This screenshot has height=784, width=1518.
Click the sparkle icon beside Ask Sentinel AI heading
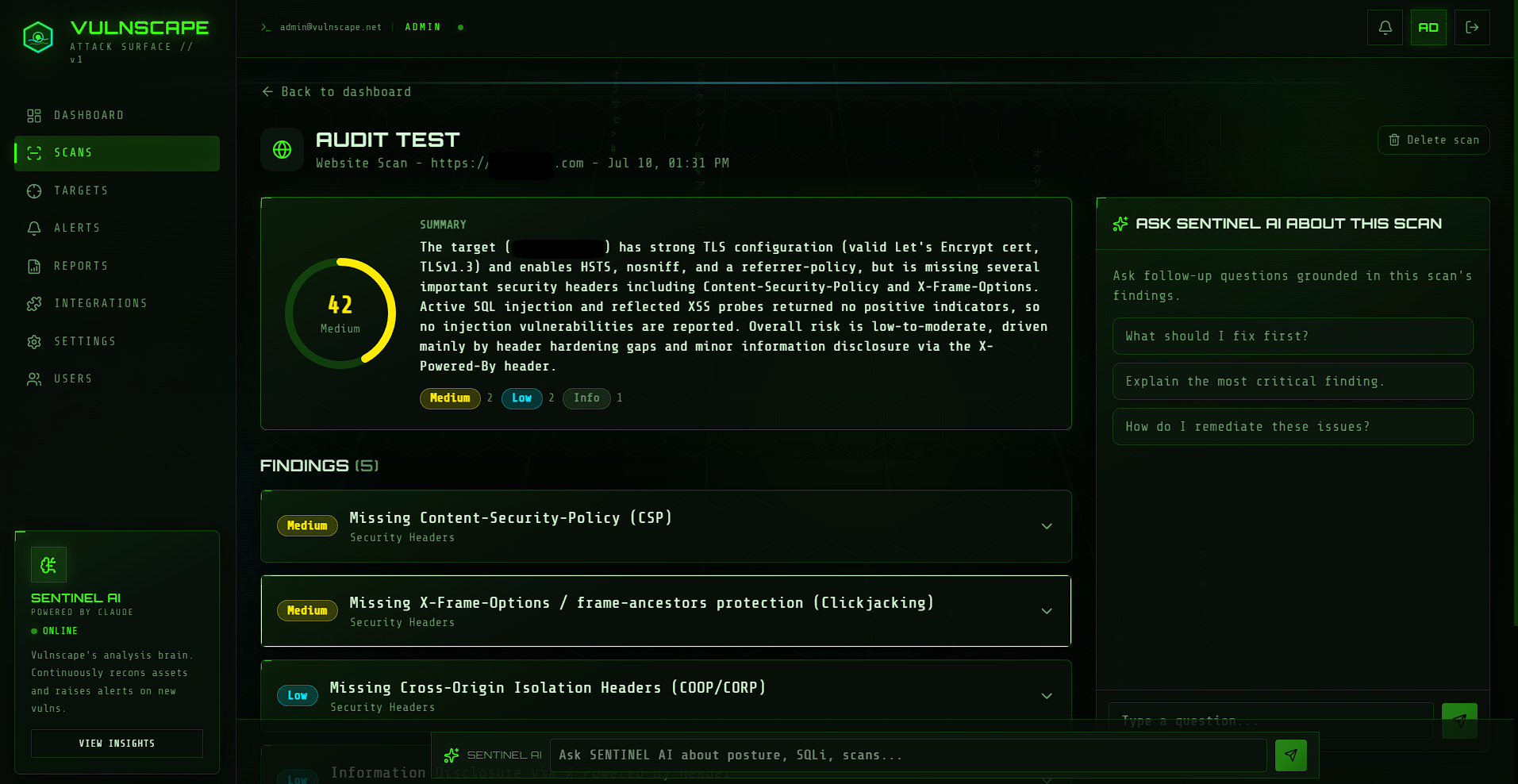1120,224
